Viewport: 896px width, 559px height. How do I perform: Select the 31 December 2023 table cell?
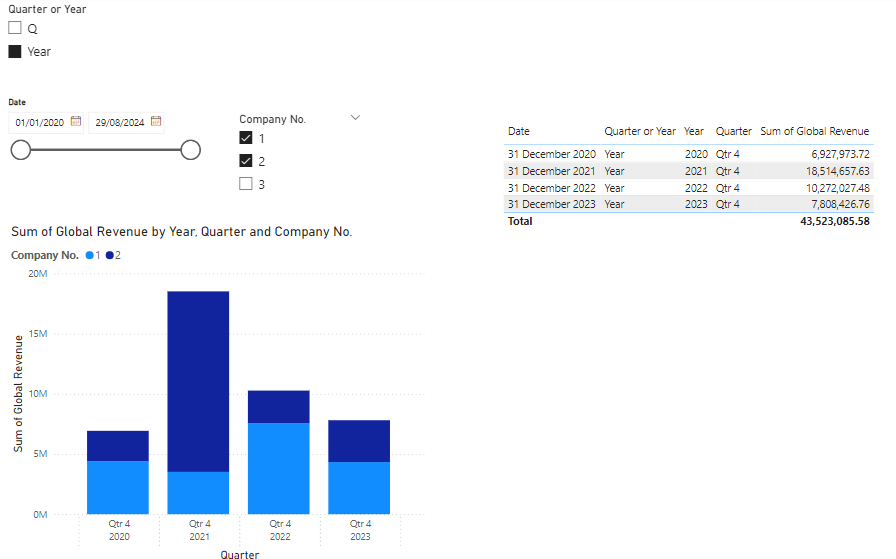point(551,204)
